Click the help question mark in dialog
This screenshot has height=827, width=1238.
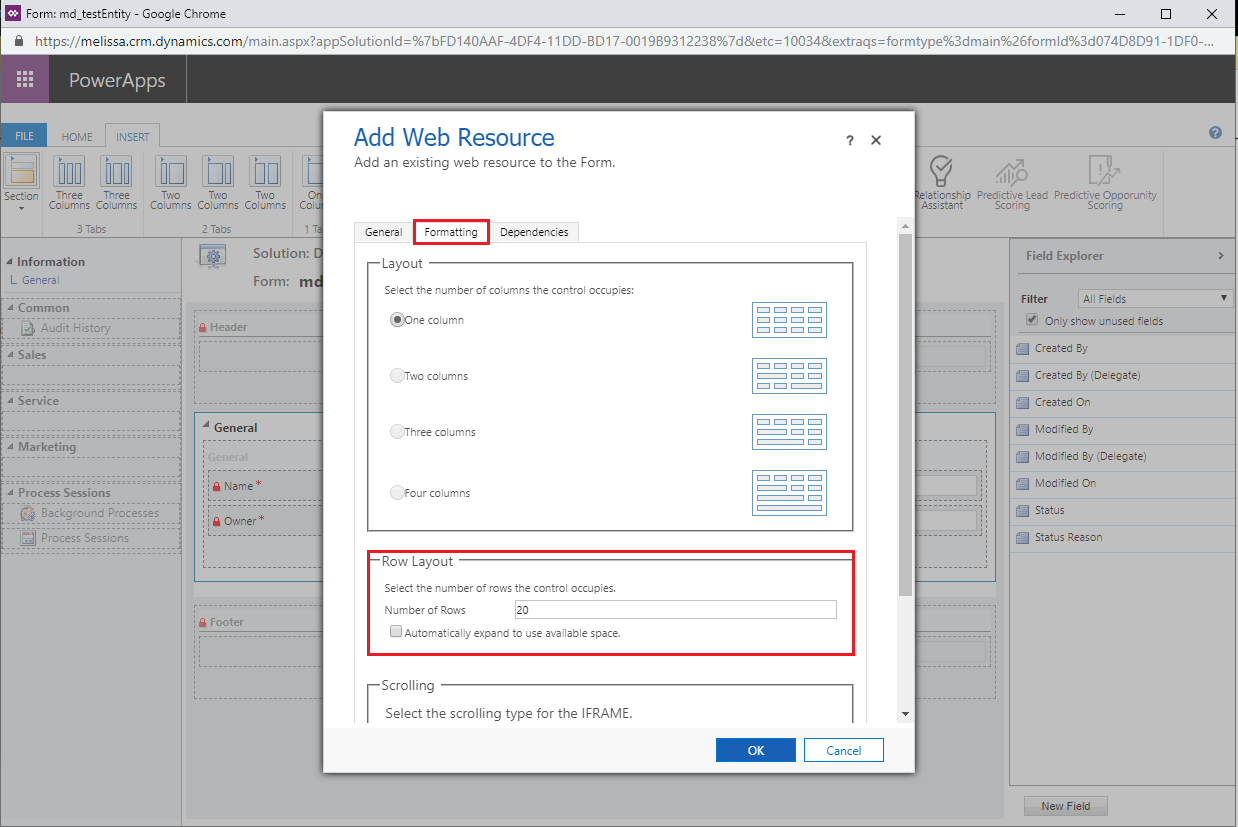850,141
